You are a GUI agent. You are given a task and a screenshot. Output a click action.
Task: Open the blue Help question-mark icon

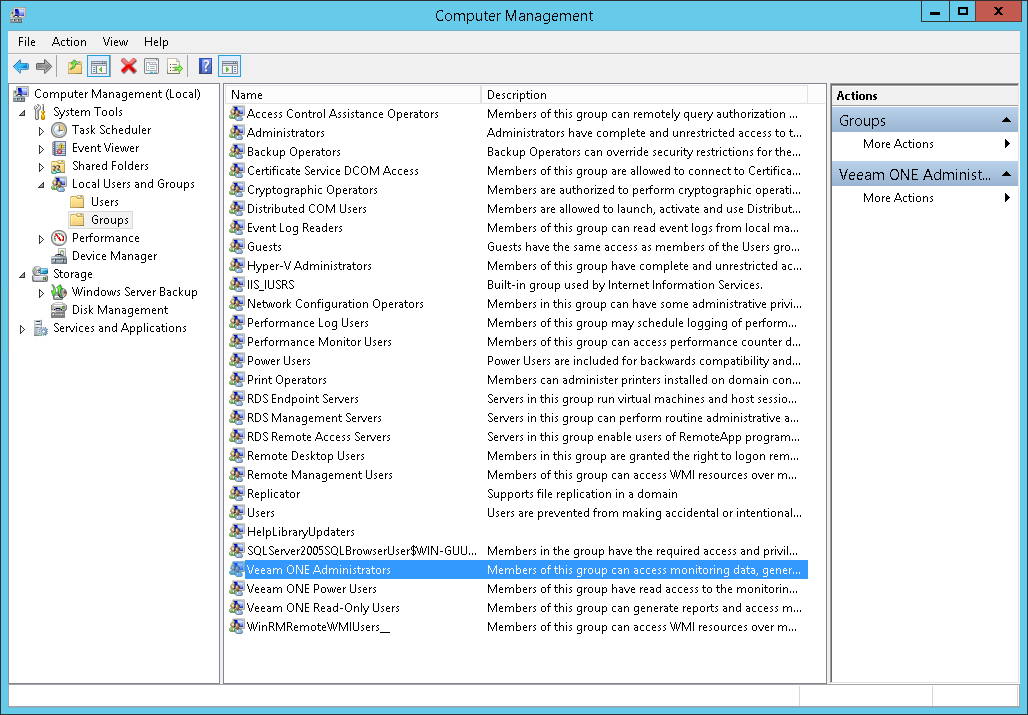(205, 66)
